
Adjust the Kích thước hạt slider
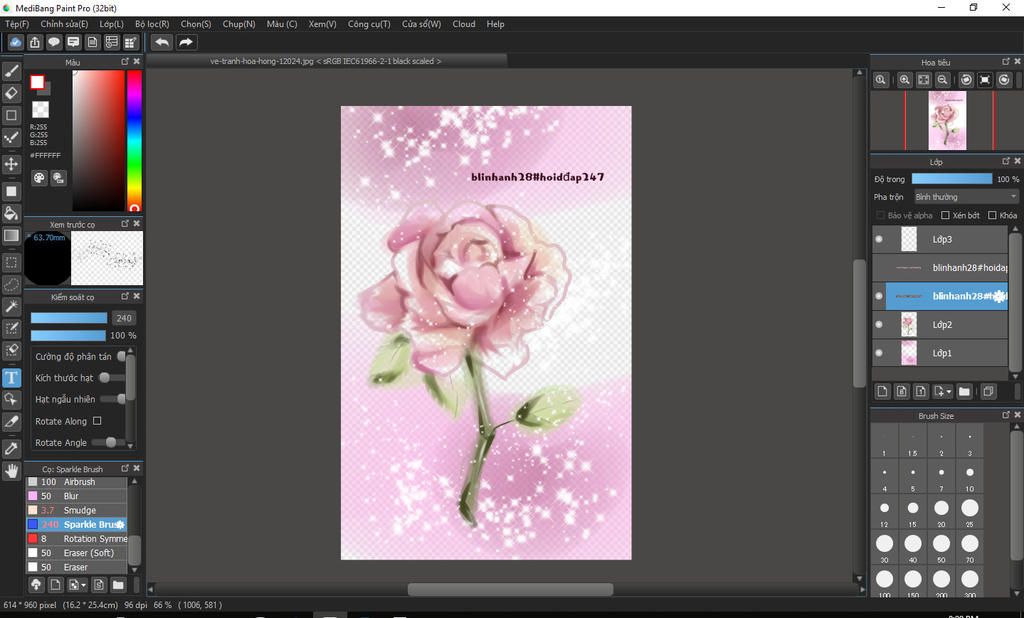click(112, 378)
